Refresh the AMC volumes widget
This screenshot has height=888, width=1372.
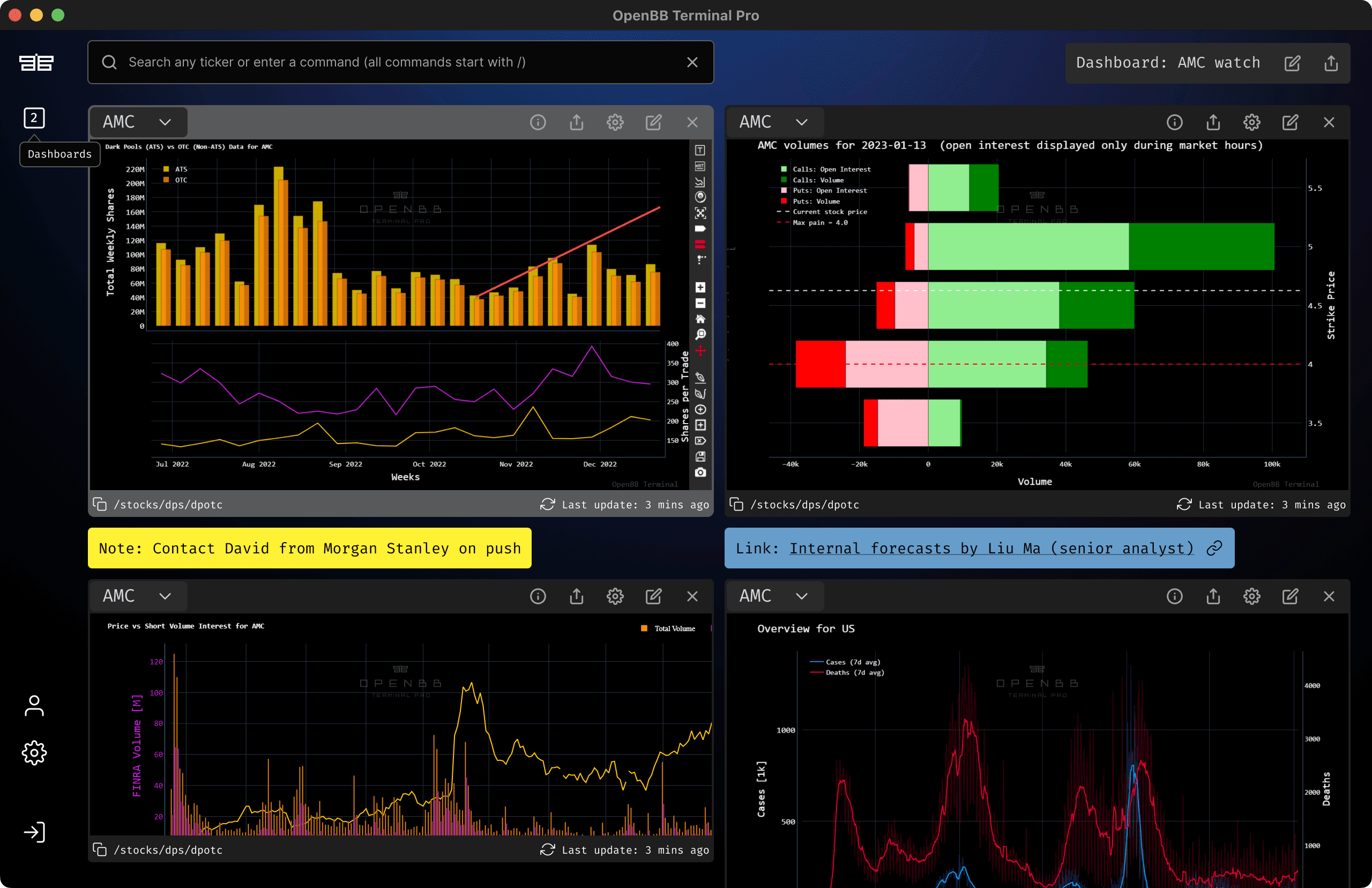click(x=1183, y=505)
